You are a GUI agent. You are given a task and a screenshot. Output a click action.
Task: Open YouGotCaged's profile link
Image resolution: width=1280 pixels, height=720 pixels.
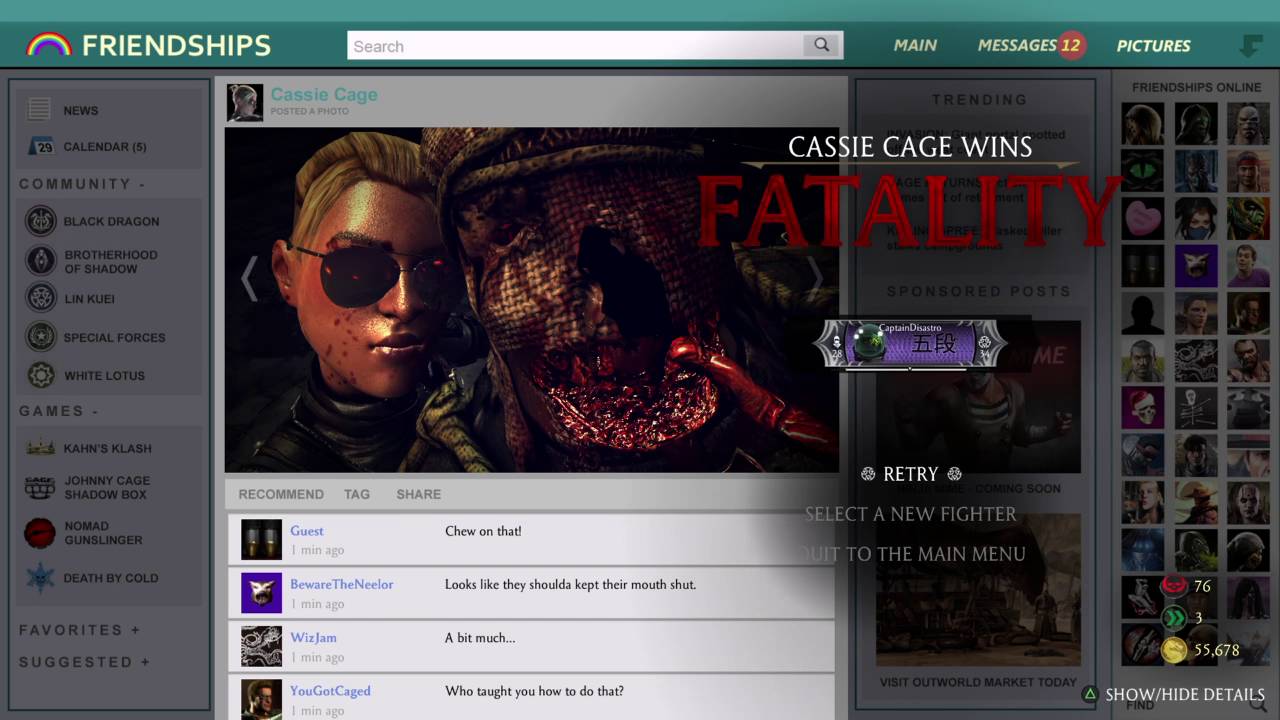tap(330, 691)
